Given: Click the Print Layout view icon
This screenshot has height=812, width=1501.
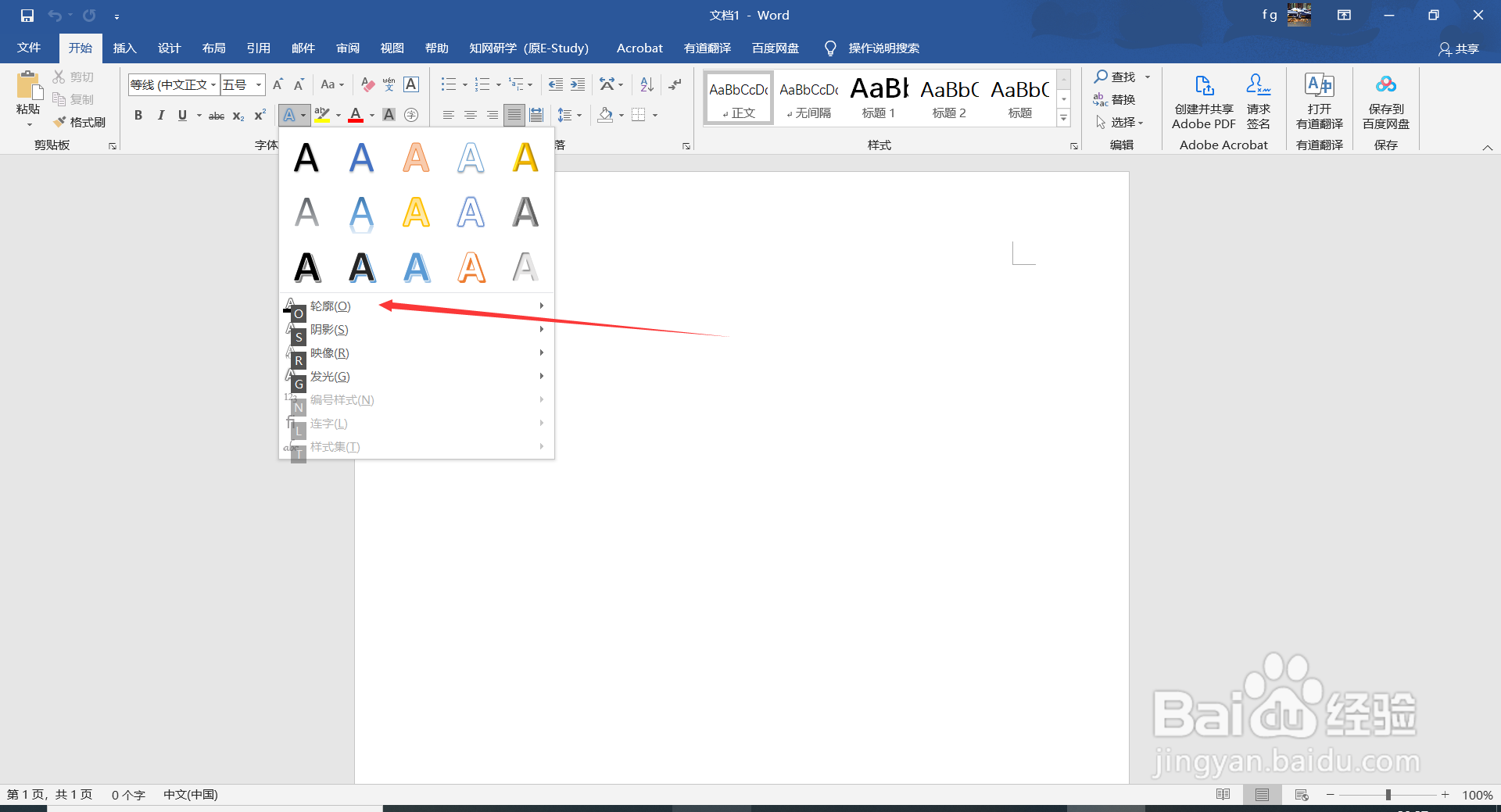Looking at the screenshot, I should pyautogui.click(x=1262, y=795).
